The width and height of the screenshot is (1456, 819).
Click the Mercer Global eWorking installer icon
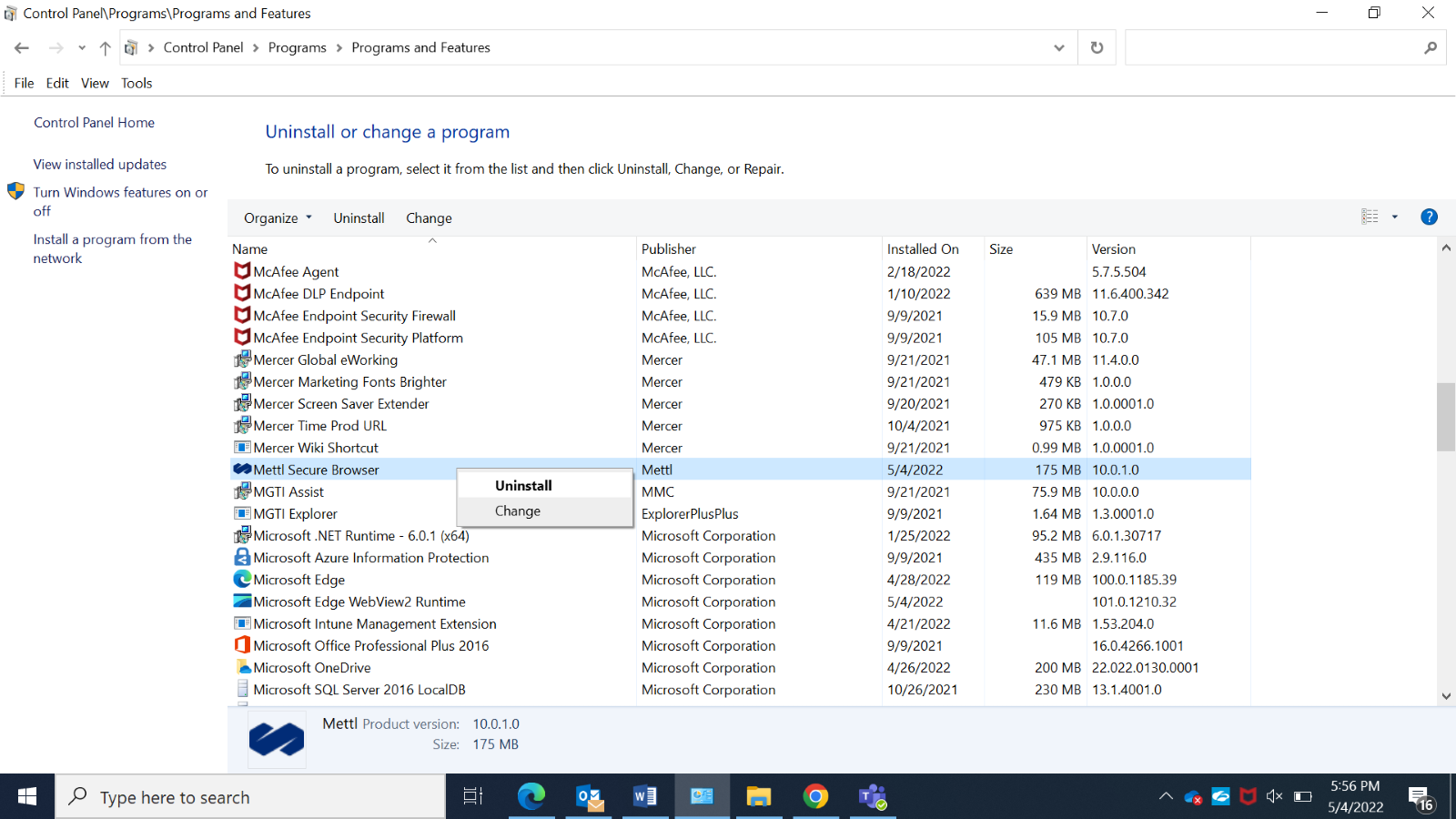click(x=242, y=359)
